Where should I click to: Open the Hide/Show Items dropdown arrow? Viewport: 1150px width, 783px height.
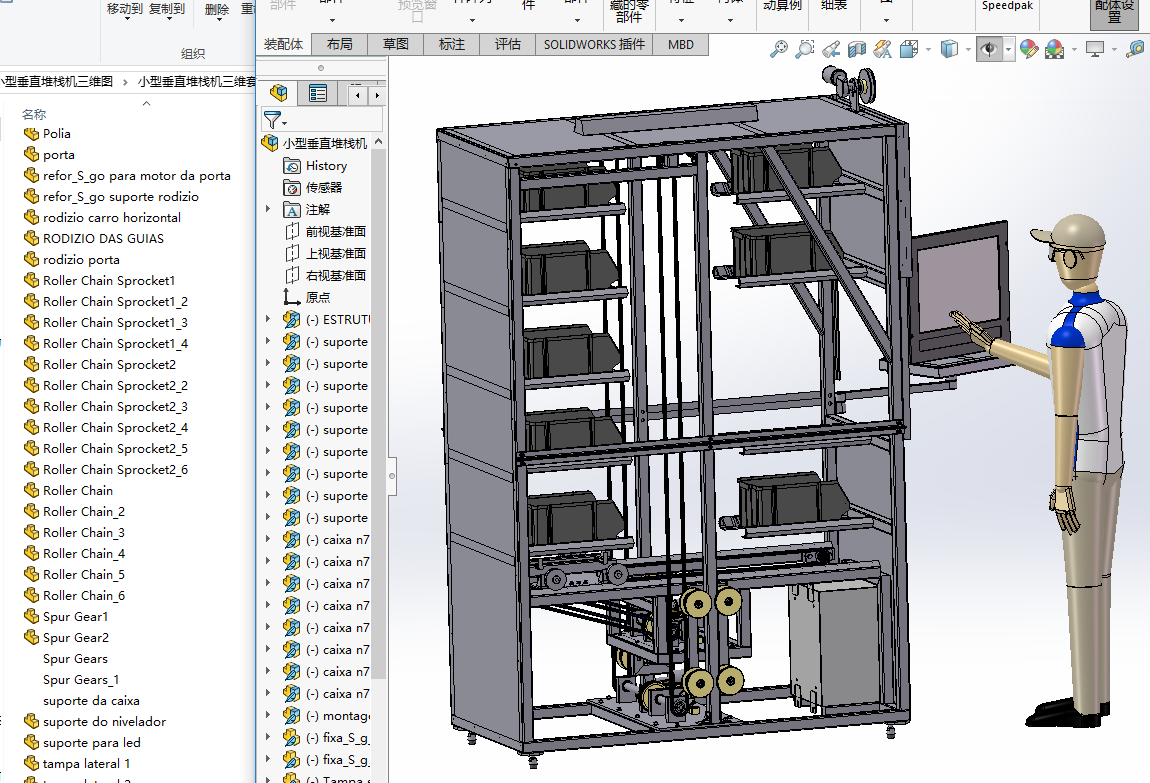(1009, 49)
